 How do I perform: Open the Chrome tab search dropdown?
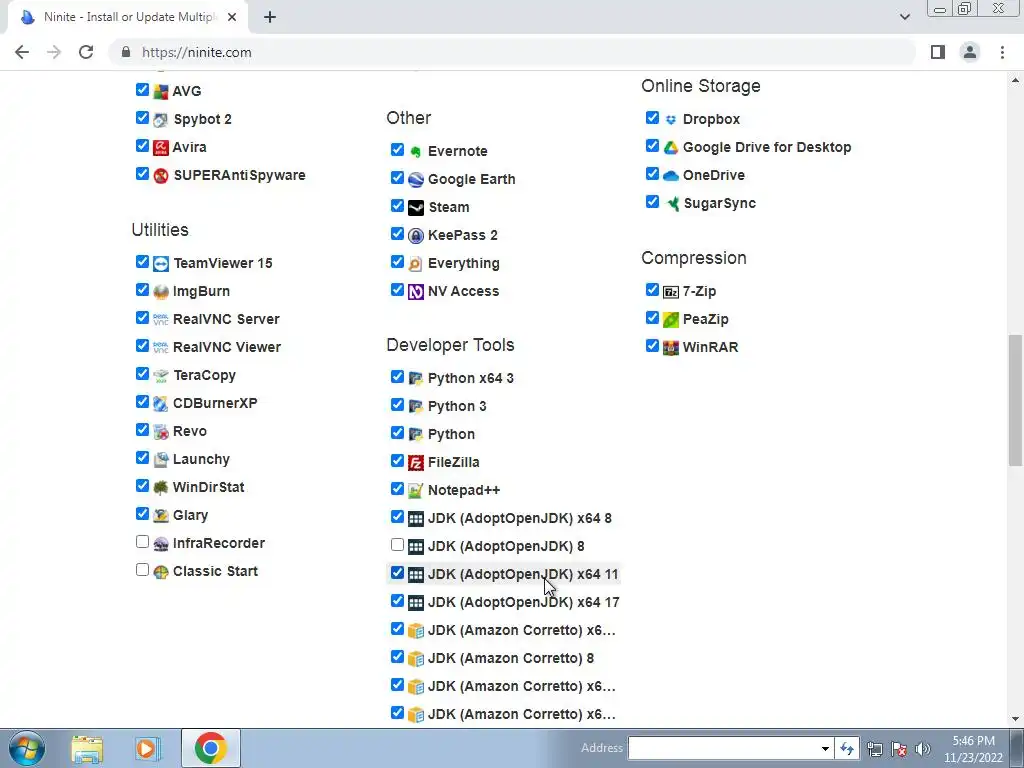click(904, 17)
